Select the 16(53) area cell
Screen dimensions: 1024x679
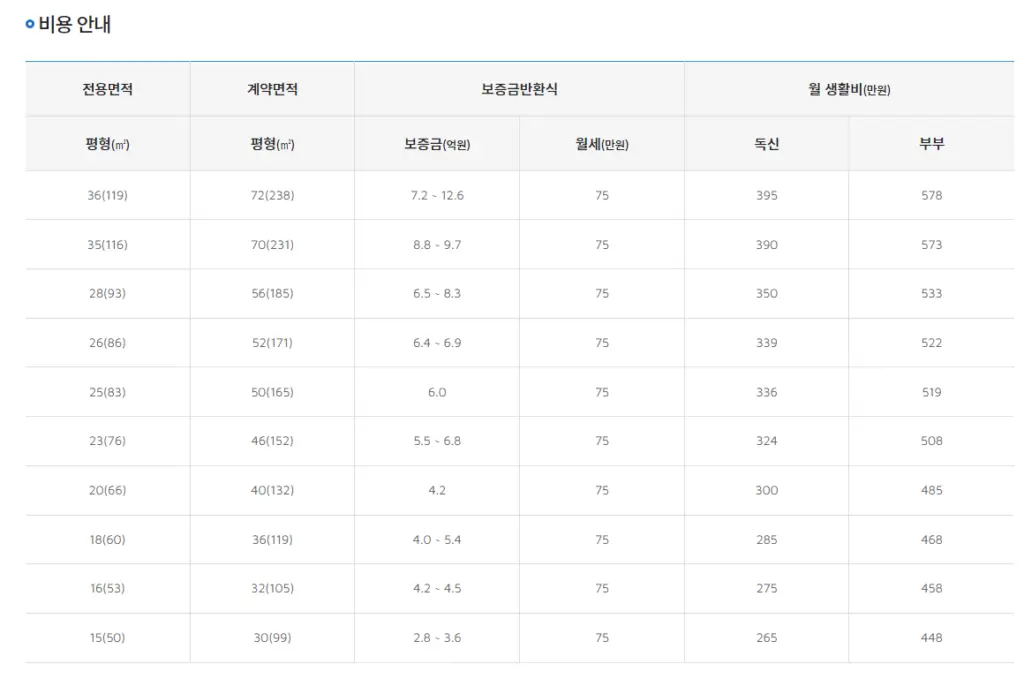(108, 589)
